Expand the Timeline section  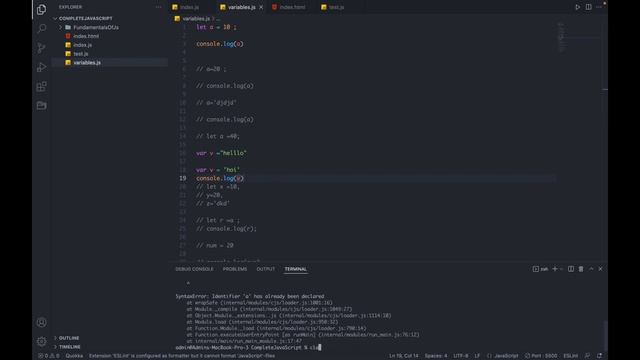pos(69,347)
